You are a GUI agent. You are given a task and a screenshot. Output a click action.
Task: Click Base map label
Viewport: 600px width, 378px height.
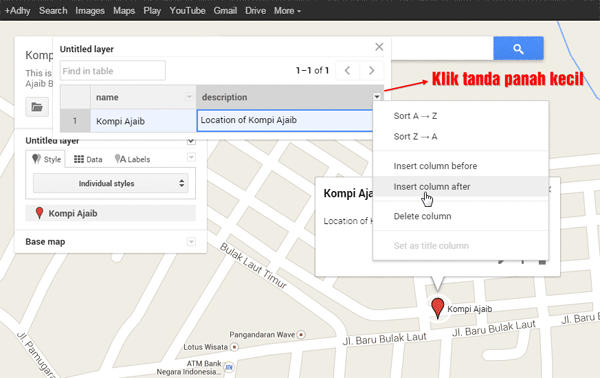45,242
